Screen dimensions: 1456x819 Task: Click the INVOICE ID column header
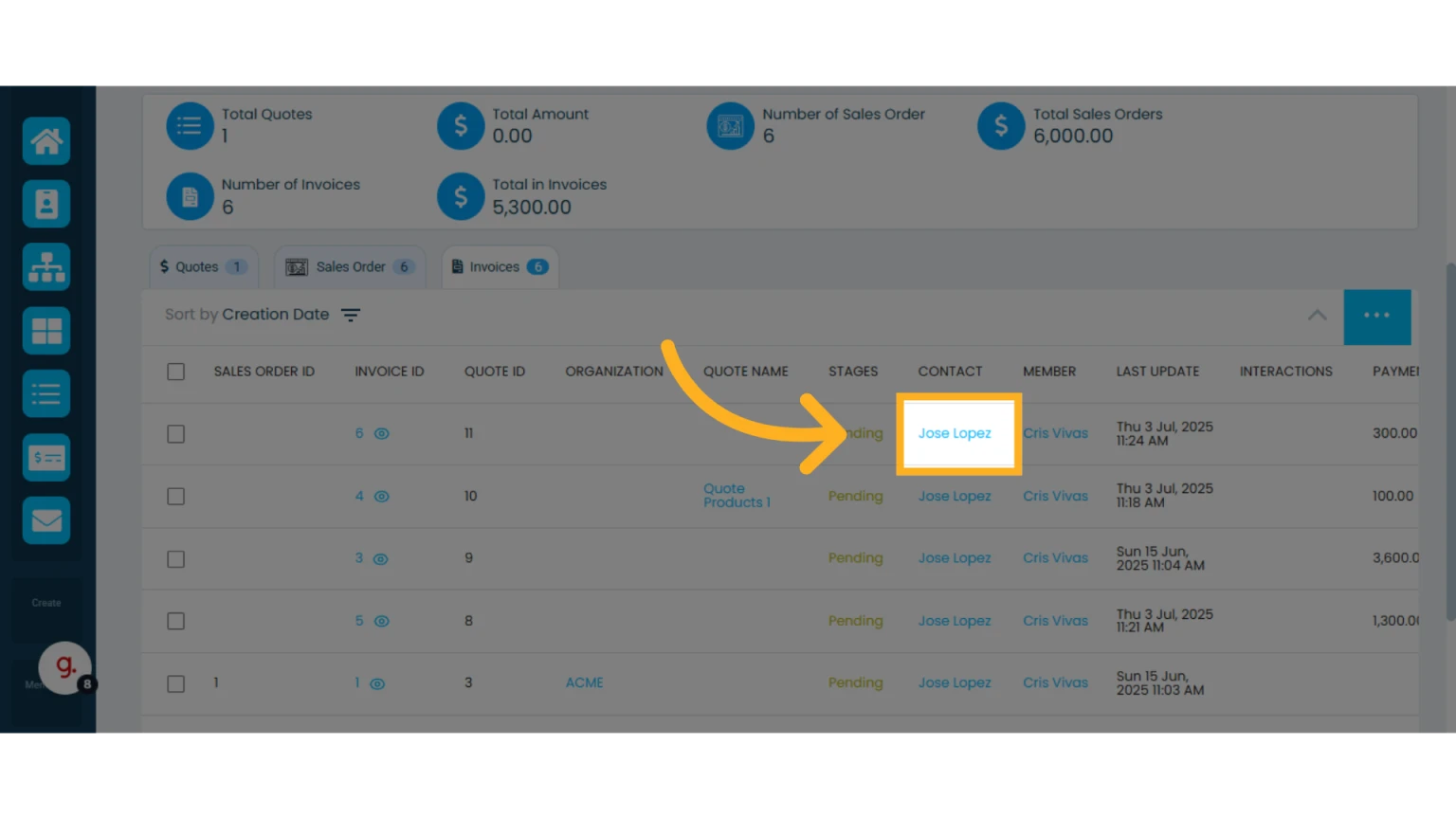point(390,372)
